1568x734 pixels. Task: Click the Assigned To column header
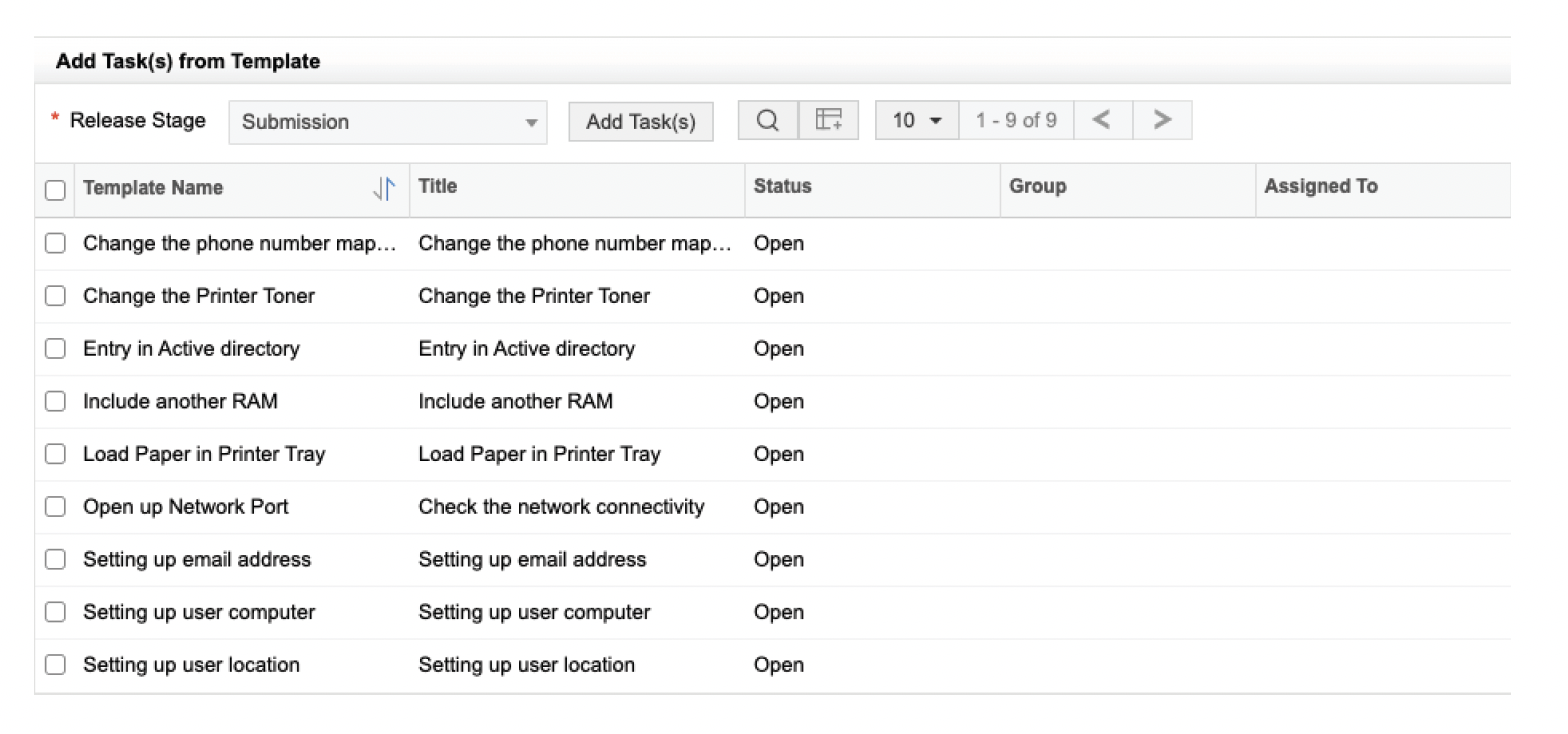pyautogui.click(x=1320, y=187)
